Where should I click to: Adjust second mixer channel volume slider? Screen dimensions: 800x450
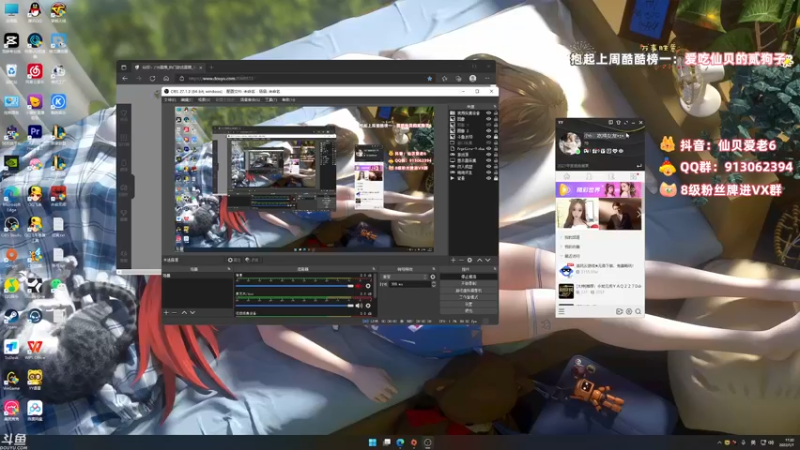coord(294,306)
